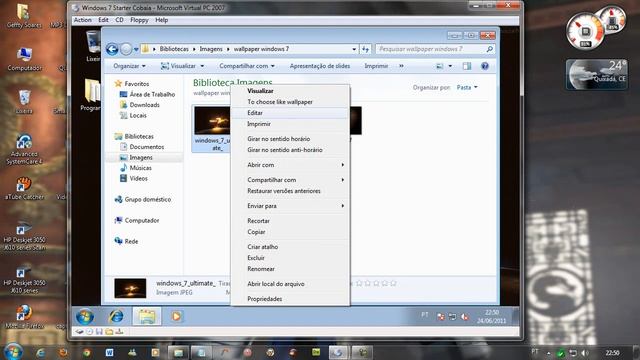Open the Visualizar toolbar dropdown

(x=182, y=66)
